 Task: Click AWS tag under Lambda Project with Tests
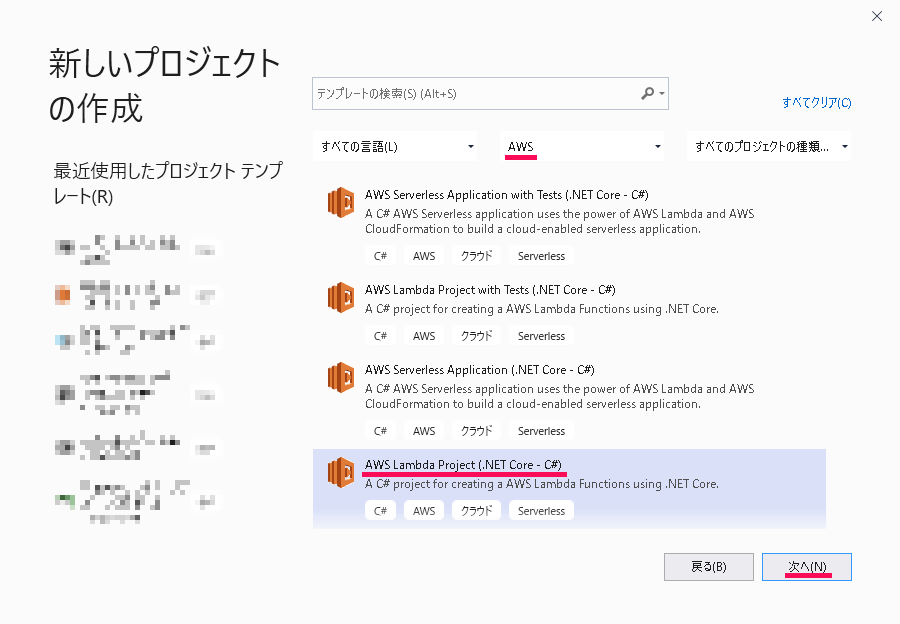click(424, 336)
